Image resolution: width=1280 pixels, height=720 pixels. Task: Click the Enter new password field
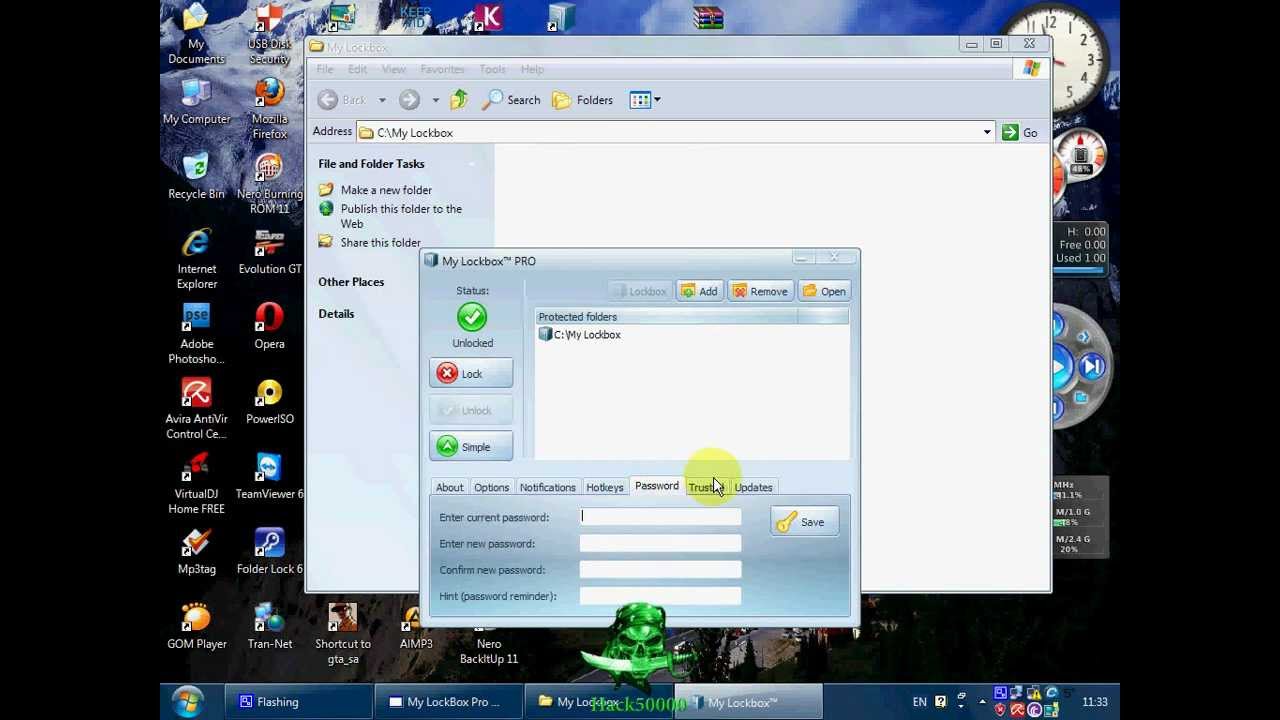coord(661,544)
